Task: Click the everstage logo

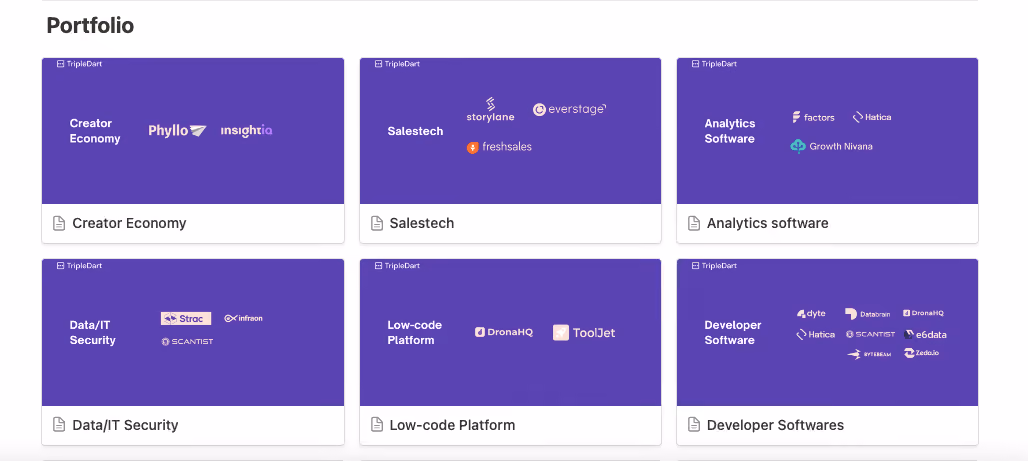Action: tap(570, 110)
